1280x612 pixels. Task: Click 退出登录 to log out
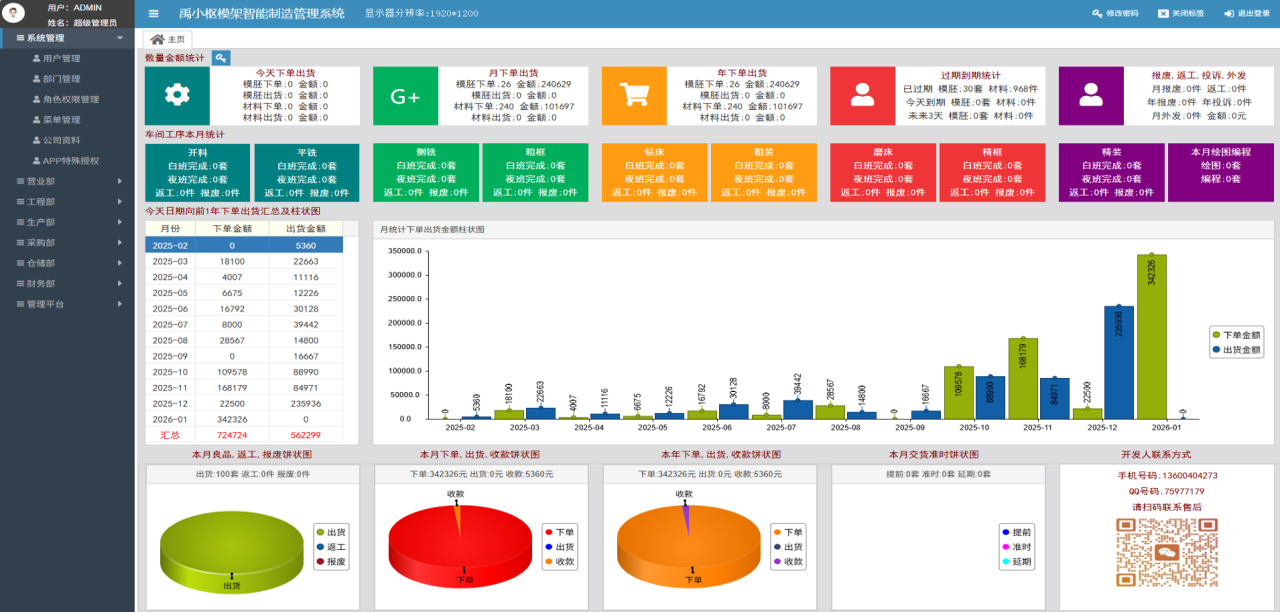tap(1247, 14)
